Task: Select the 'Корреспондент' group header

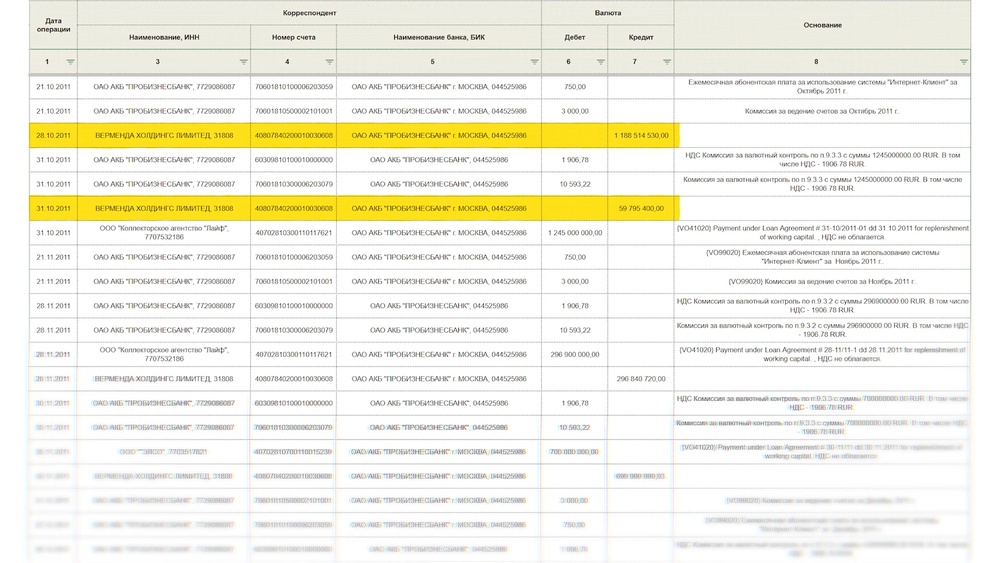Action: click(309, 13)
